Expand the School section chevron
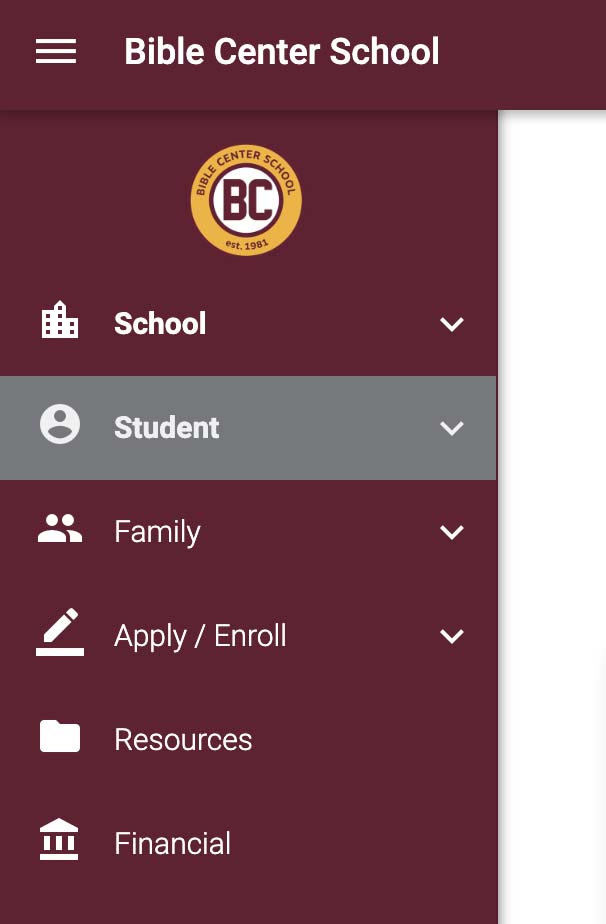 452,324
